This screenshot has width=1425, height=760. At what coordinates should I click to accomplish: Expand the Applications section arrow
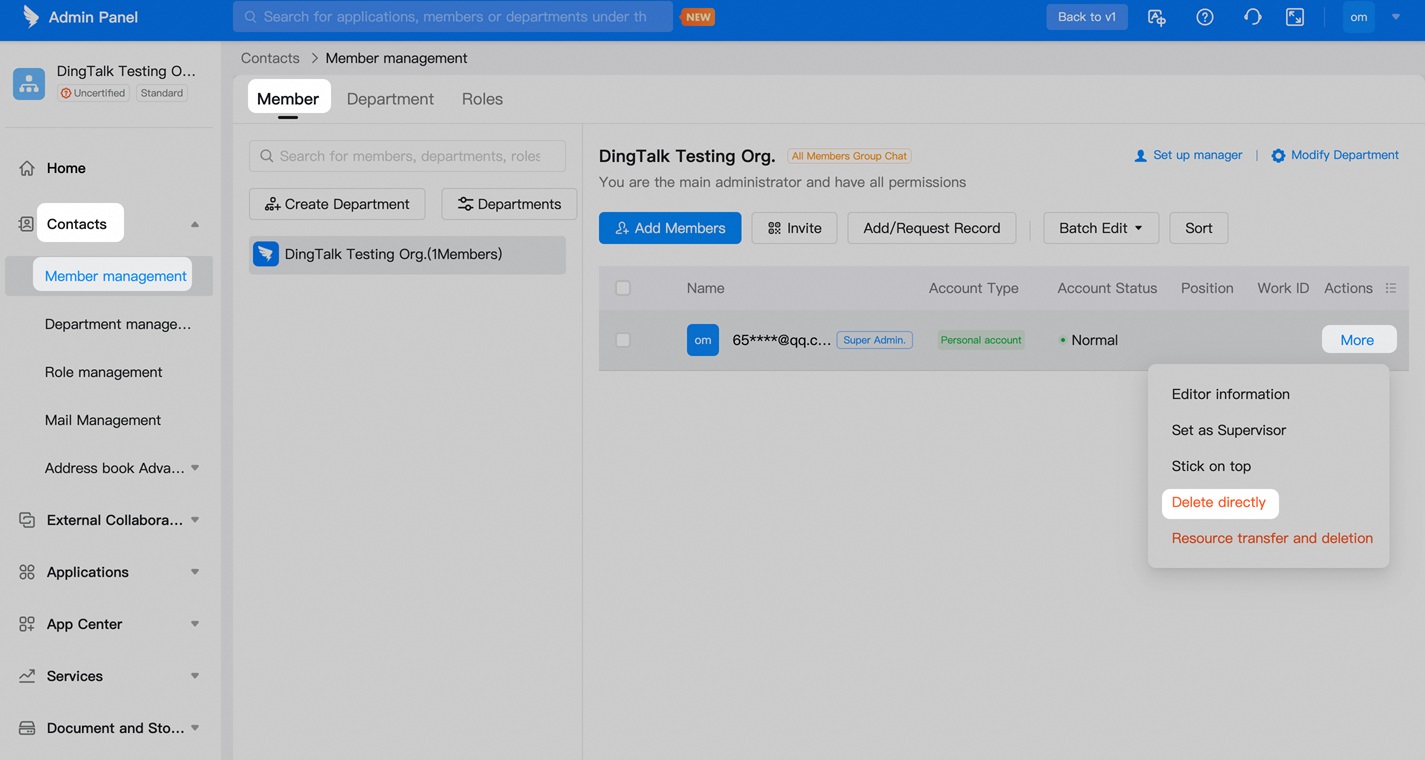[195, 572]
